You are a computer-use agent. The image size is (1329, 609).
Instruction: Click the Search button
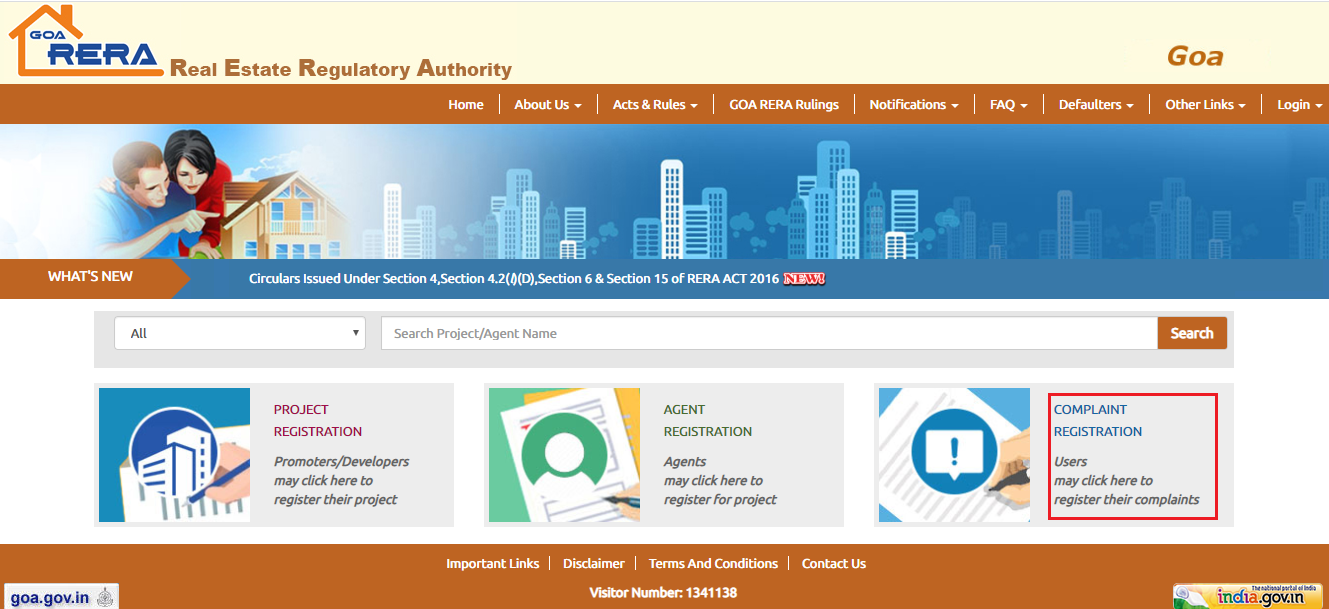(1192, 332)
